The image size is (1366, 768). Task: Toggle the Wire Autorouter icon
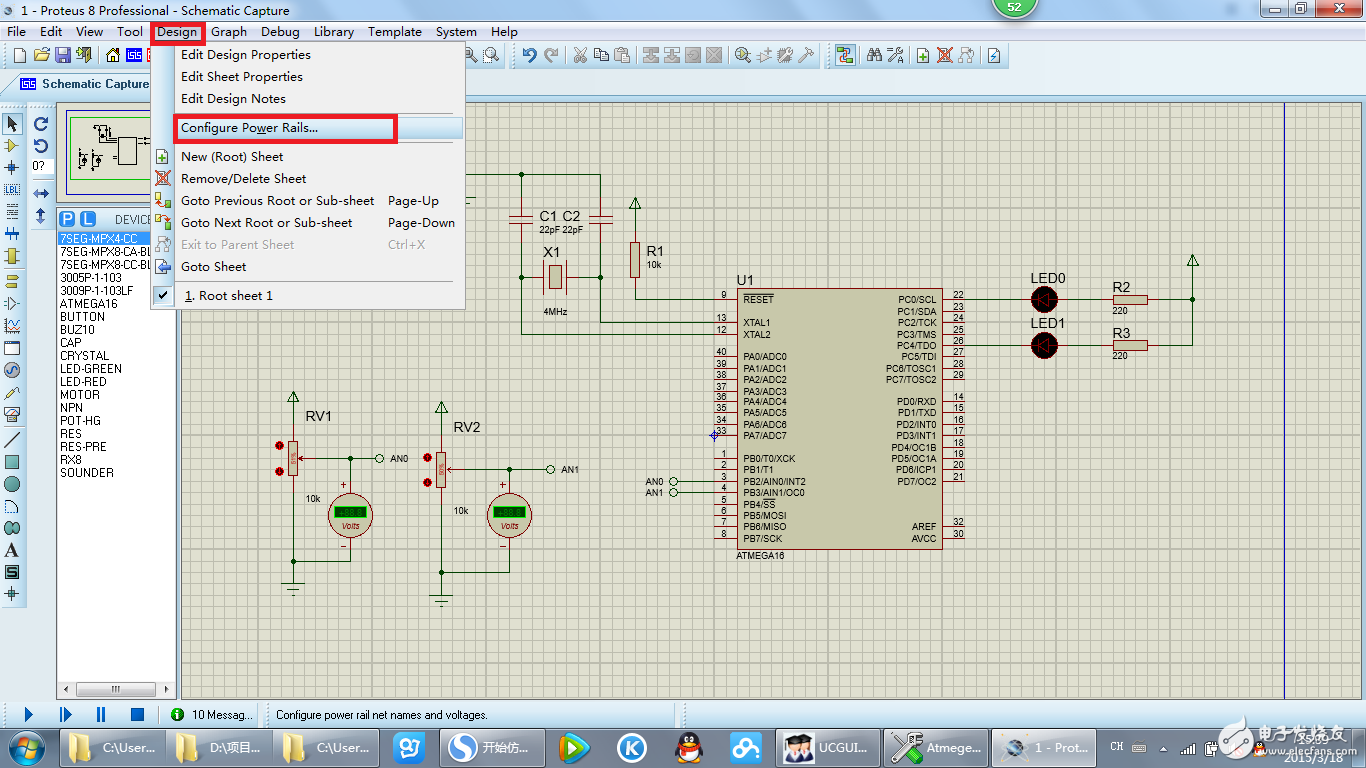point(845,55)
